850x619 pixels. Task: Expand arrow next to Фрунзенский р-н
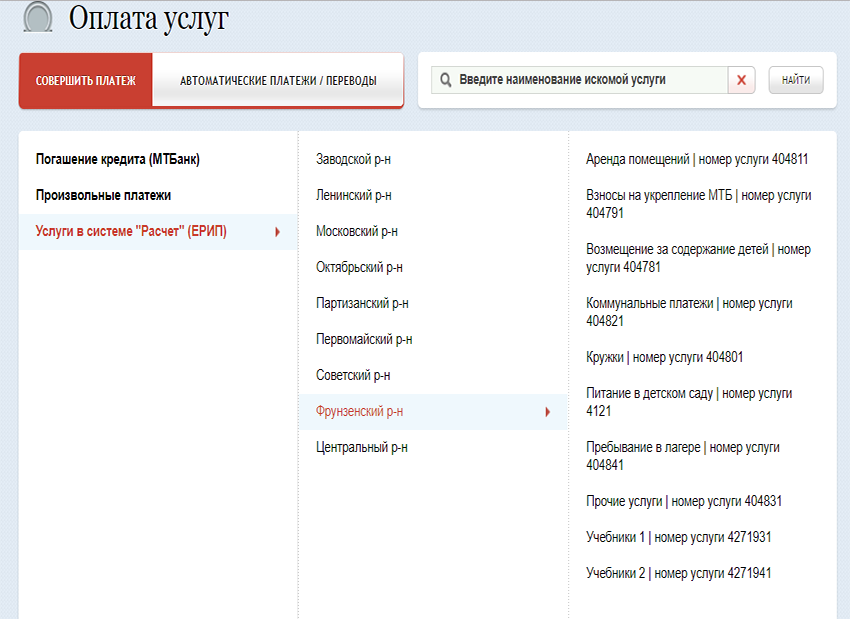click(548, 412)
